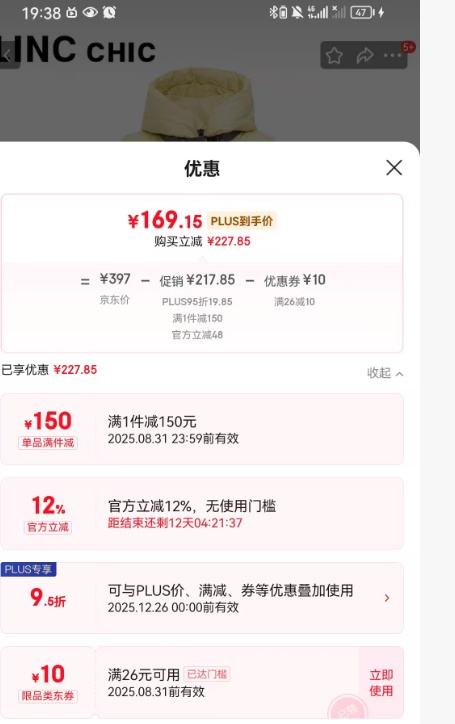The width and height of the screenshot is (455, 724).
Task: Tap the 单品满件减 label tag
Action: (48, 443)
